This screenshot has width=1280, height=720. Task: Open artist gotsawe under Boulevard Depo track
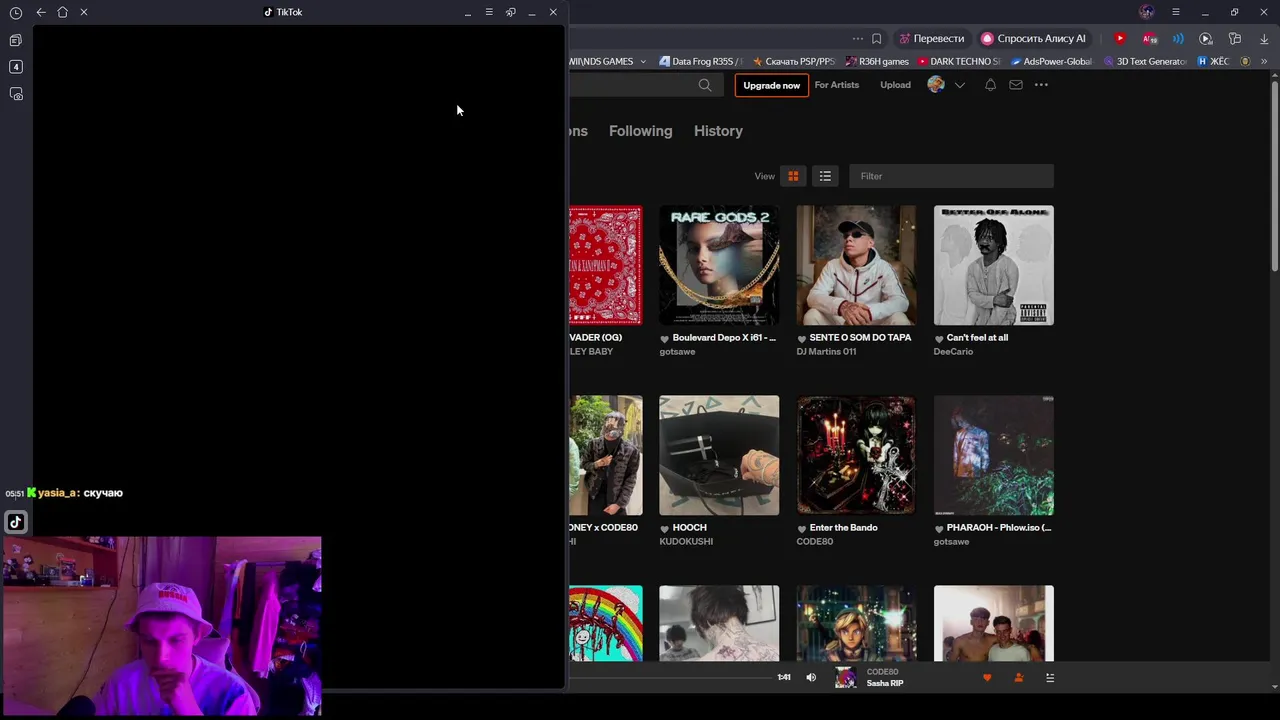click(677, 352)
